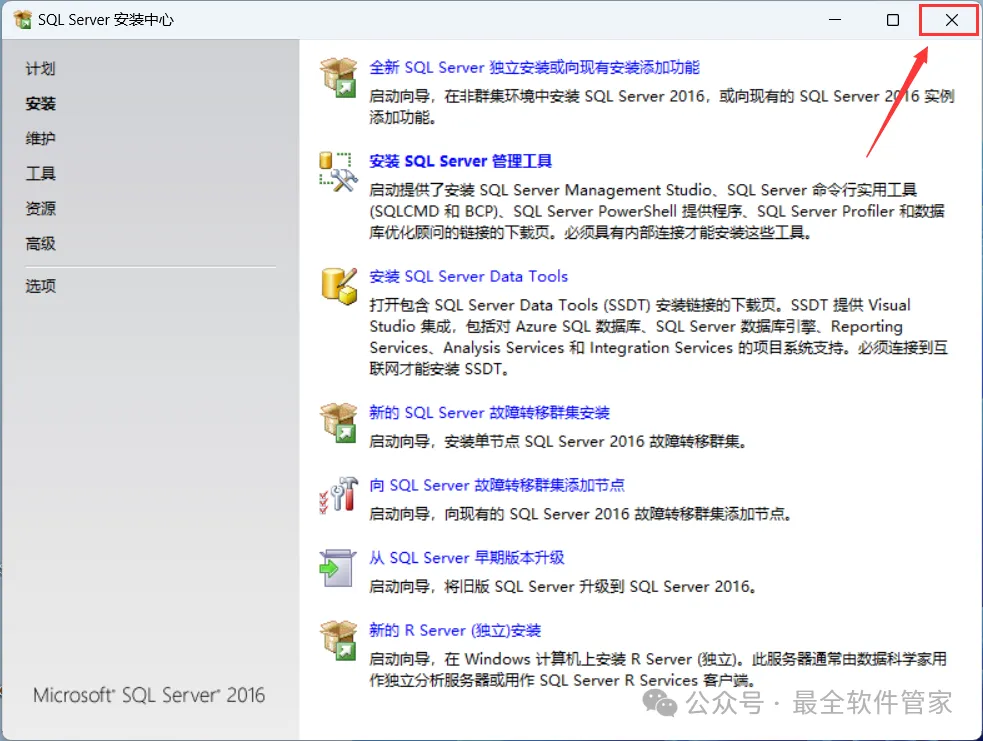This screenshot has width=983, height=741.
Task: Maximize the SQL Server 安装中心 window
Action: pos(893,19)
